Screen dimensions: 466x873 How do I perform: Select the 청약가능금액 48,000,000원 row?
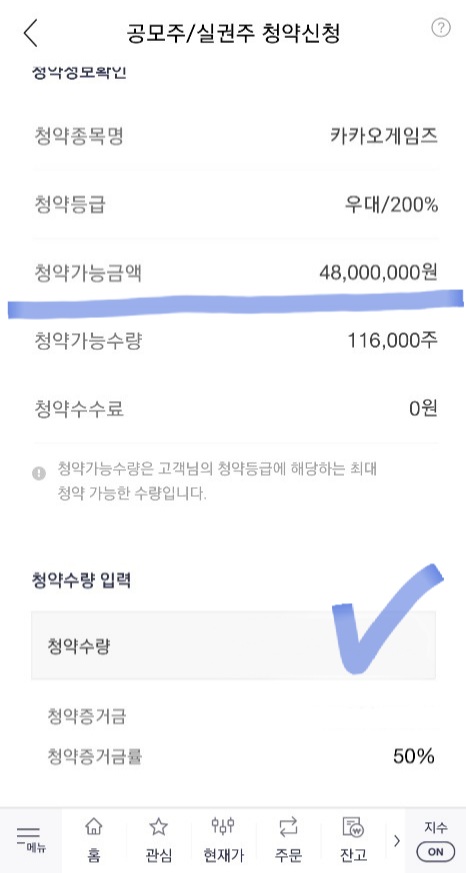pos(235,273)
